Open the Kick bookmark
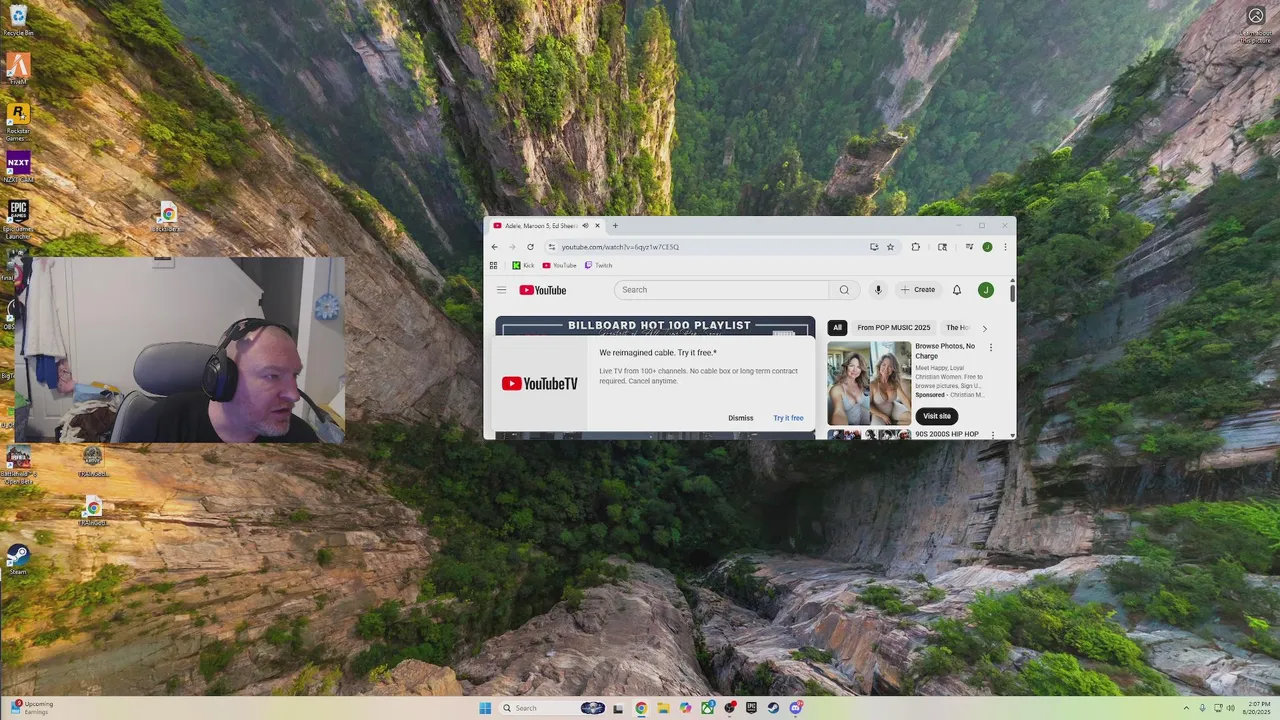1280x720 pixels. [523, 266]
